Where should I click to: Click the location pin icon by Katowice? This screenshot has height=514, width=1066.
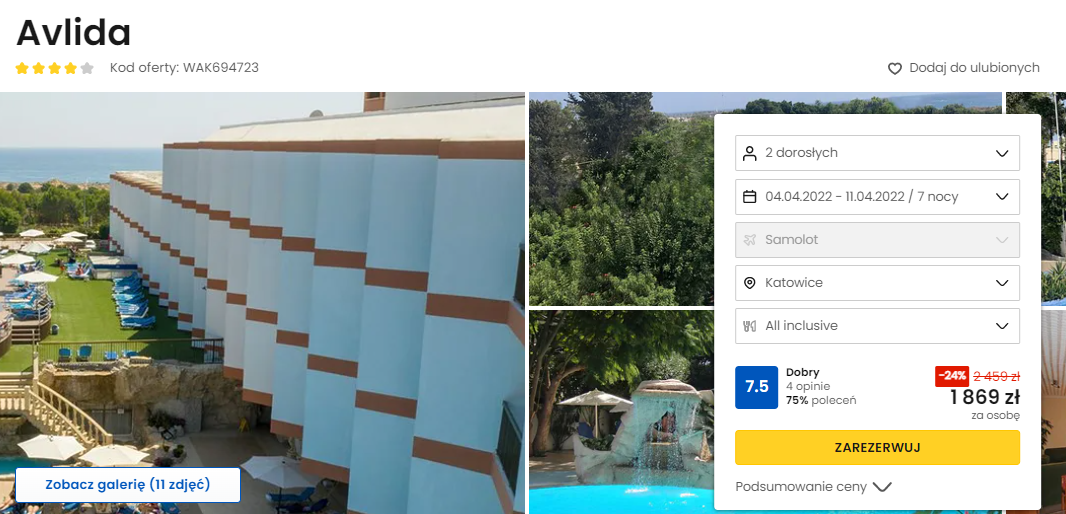750,283
